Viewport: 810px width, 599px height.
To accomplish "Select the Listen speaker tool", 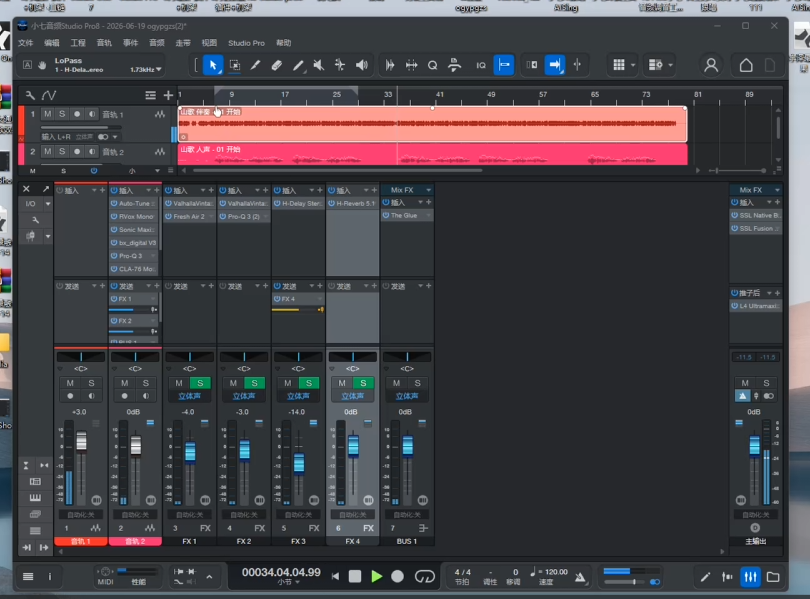I will point(362,65).
